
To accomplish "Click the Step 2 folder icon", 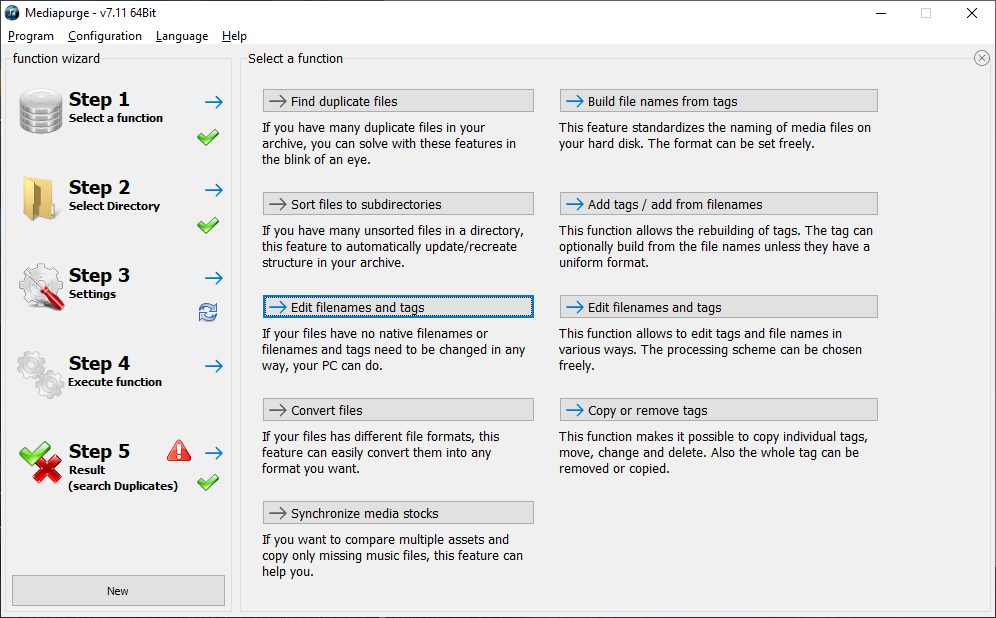I will [x=39, y=199].
